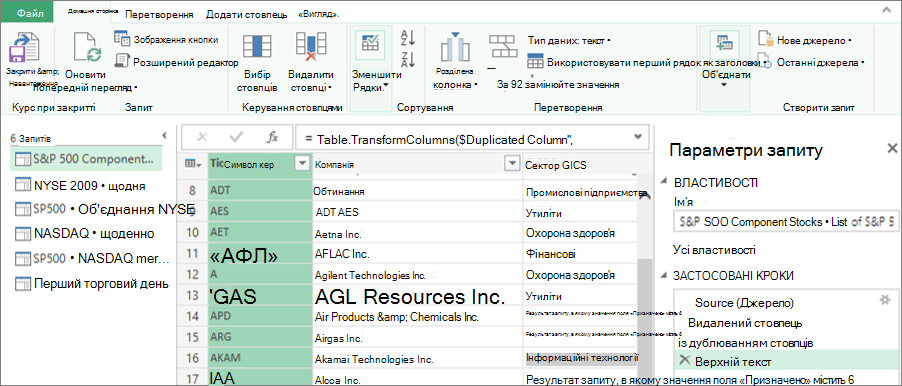Open the Об'єднати dropdown arrow
The image size is (902, 386).
724,85
